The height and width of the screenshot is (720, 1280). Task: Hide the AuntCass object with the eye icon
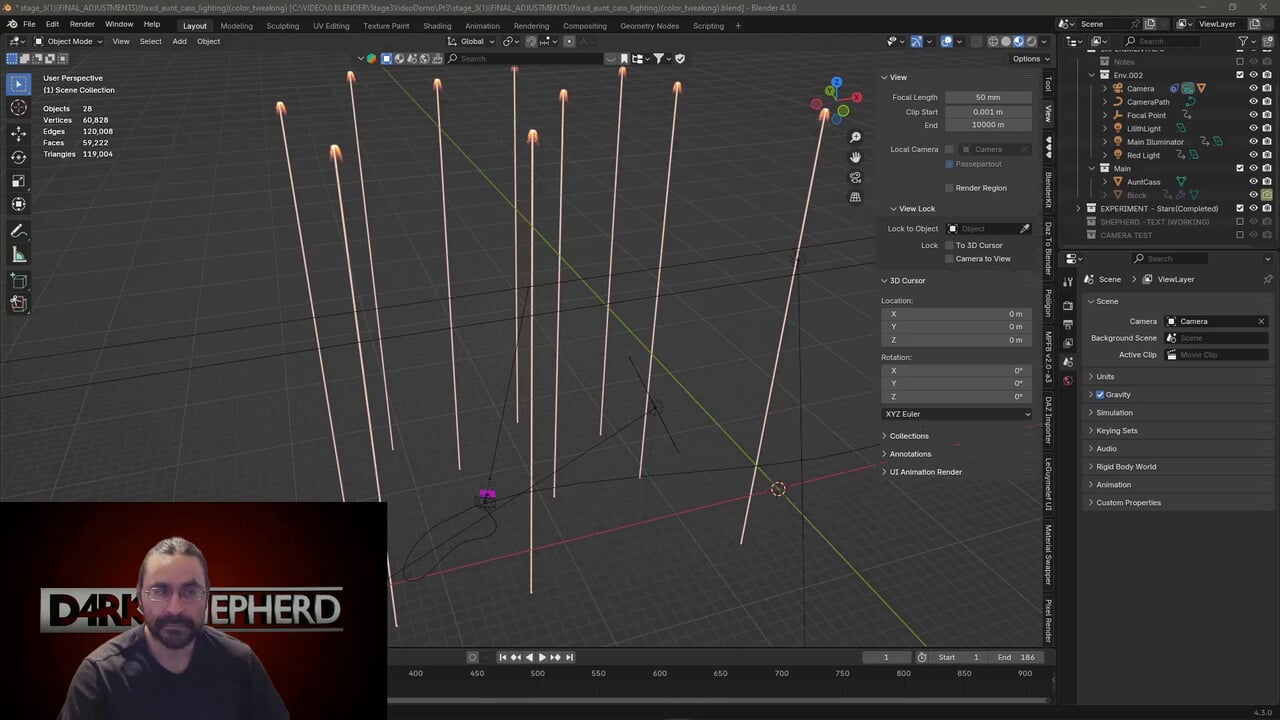(1253, 182)
